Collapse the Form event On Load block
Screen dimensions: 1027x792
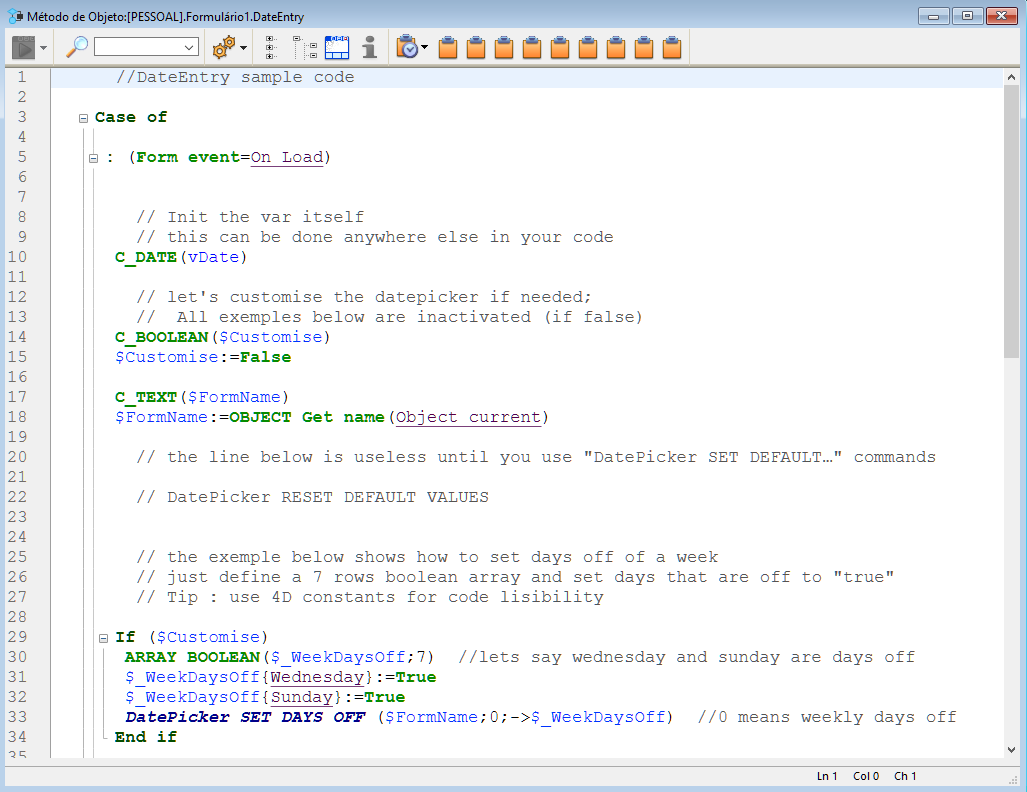tap(93, 158)
